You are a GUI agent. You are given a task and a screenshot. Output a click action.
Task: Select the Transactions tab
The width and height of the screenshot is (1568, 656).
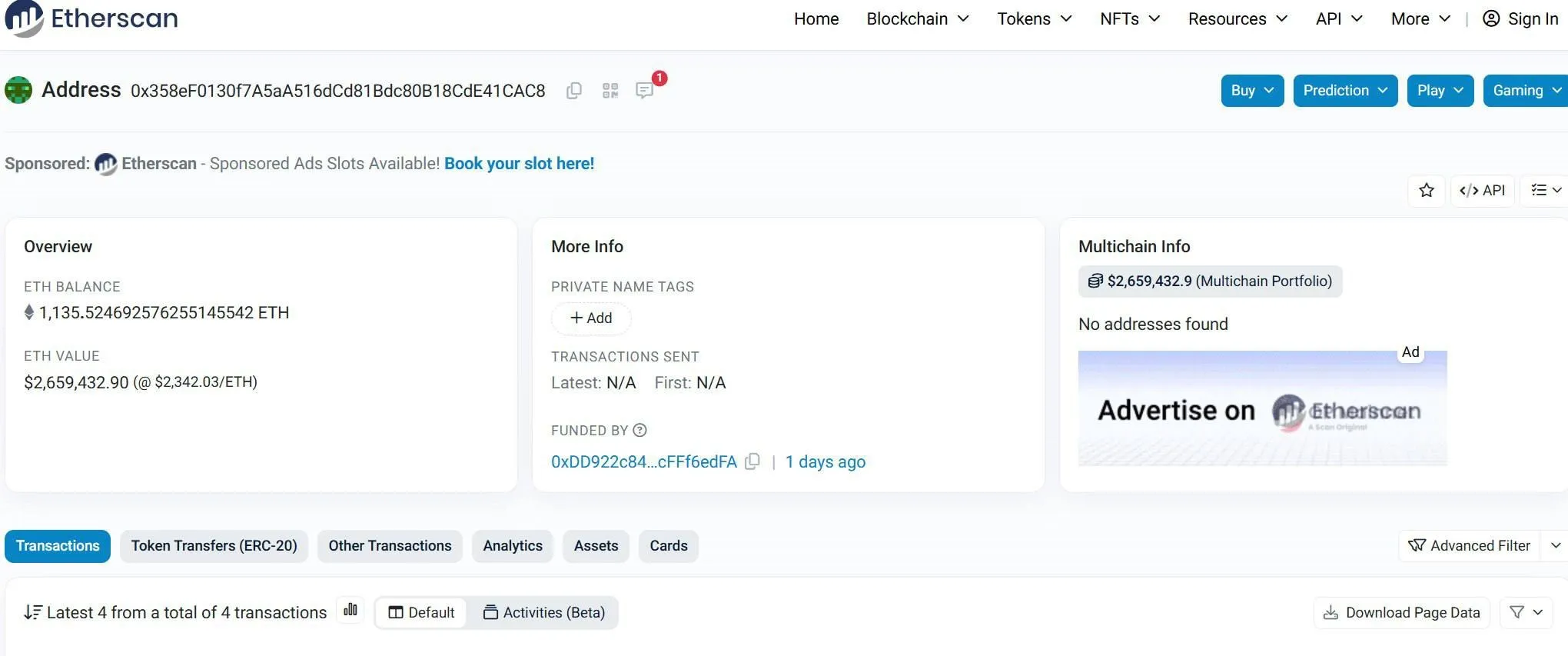tap(58, 546)
